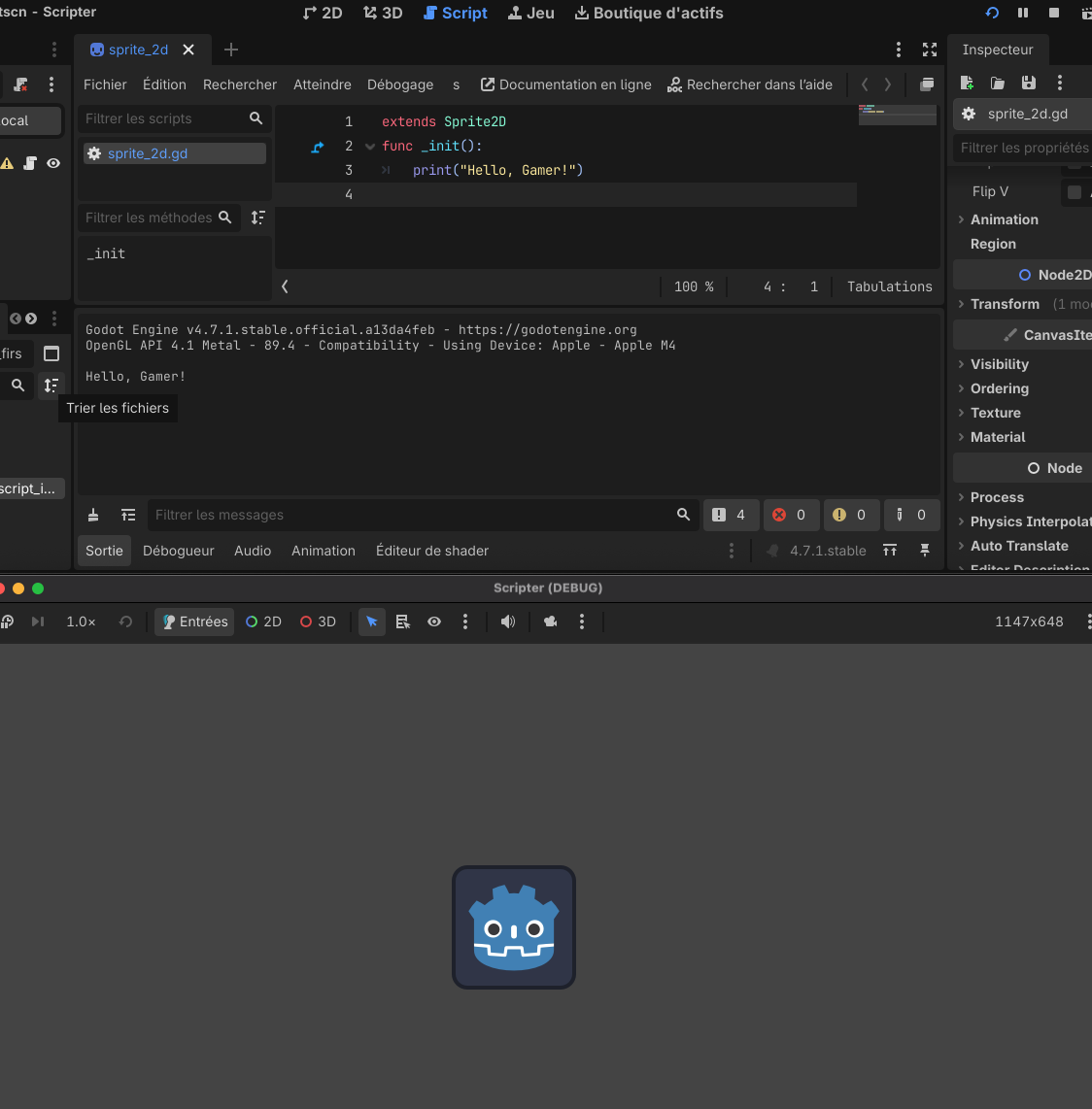Save the resource in the Inspector toolbar
This screenshot has width=1092, height=1109.
(x=1028, y=83)
